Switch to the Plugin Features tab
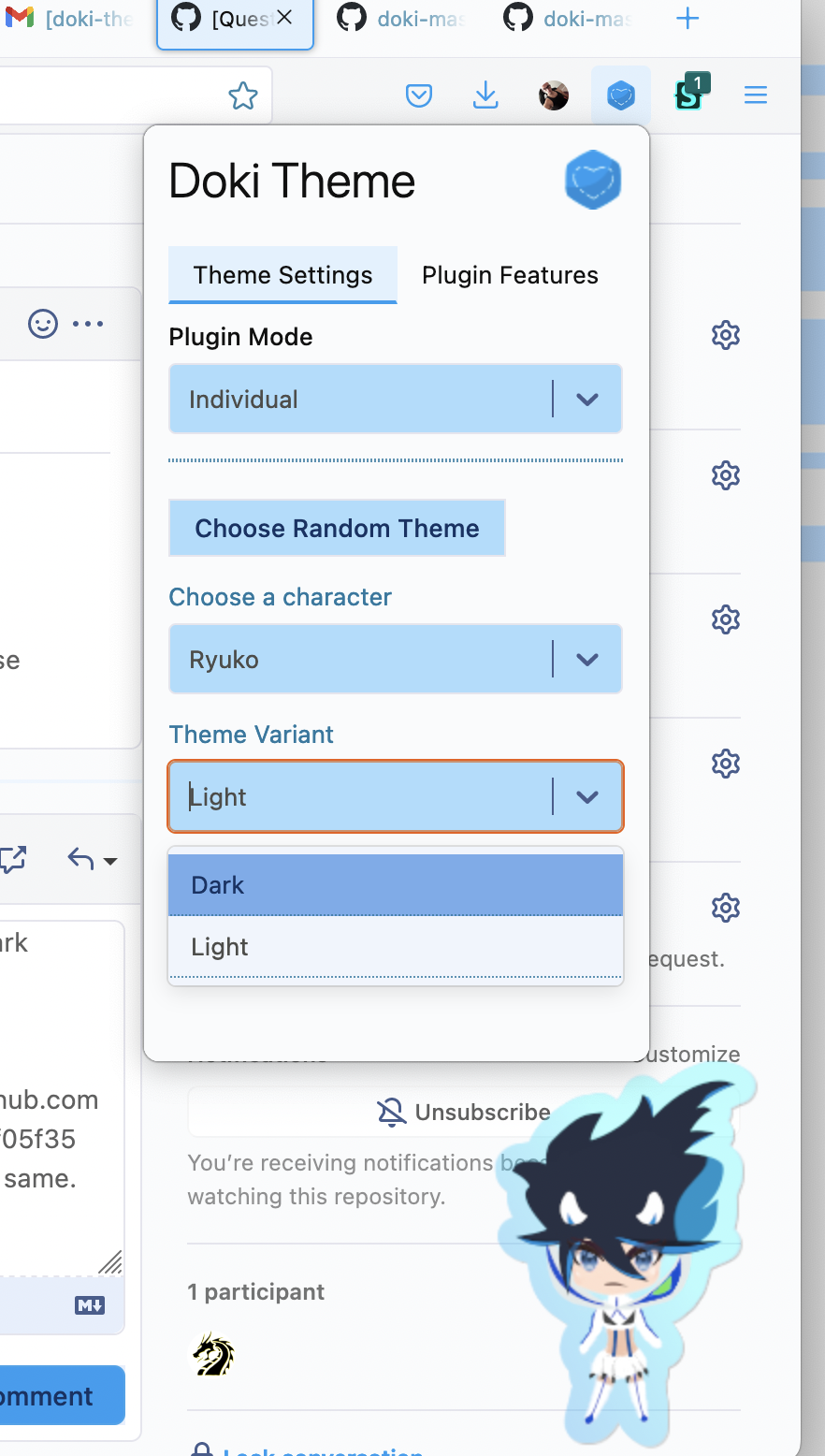The image size is (825, 1456). click(510, 274)
